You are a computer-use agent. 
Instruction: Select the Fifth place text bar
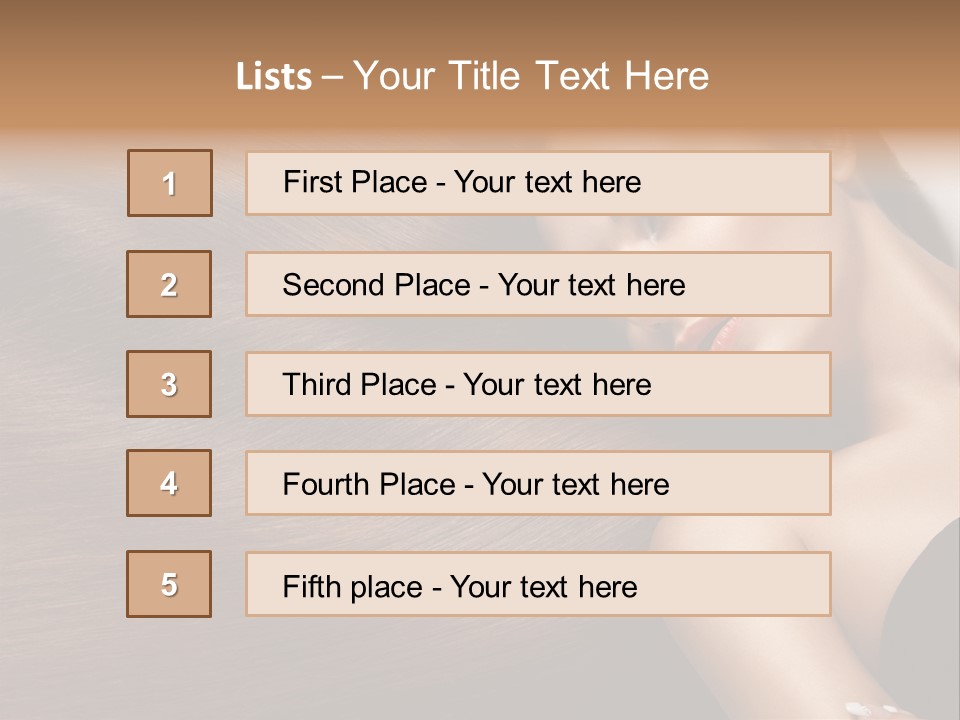[538, 585]
